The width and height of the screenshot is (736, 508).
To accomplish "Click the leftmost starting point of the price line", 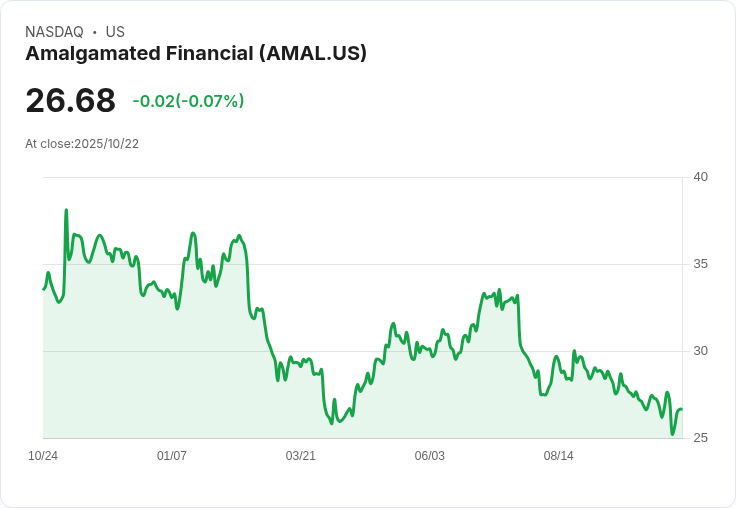I will coord(43,289).
